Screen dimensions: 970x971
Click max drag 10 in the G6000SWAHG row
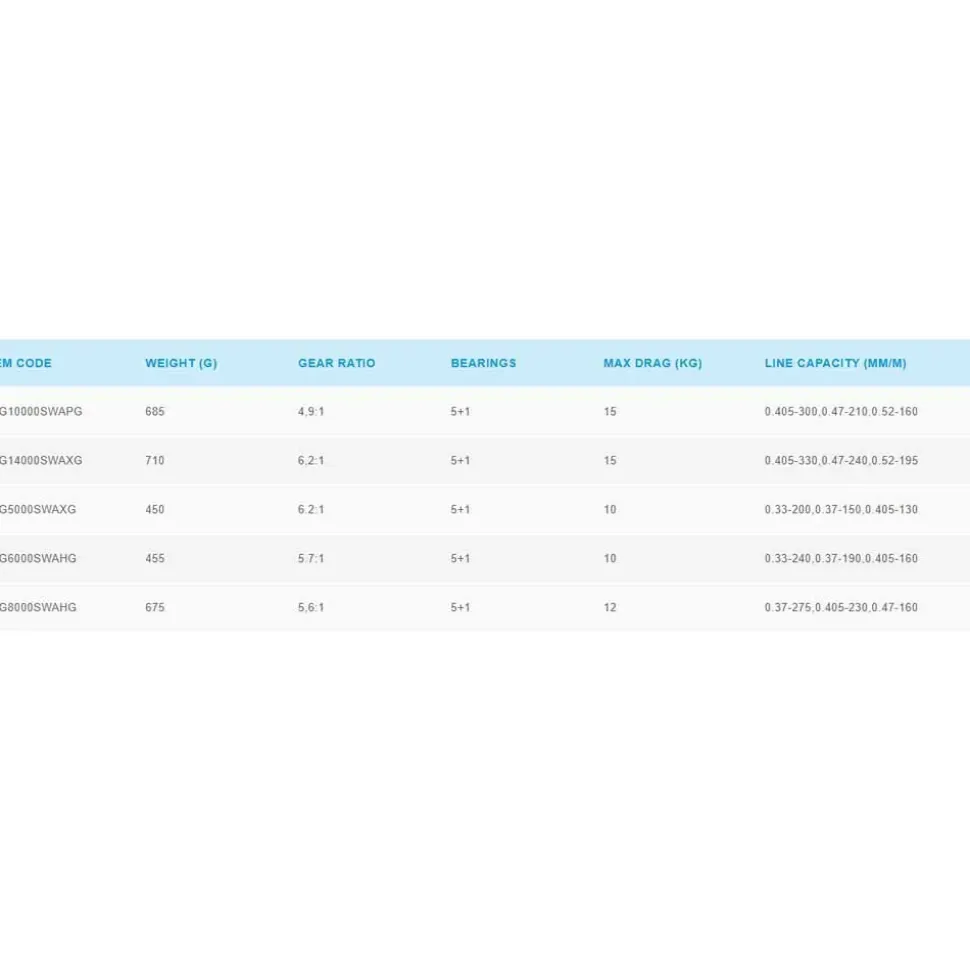610,559
